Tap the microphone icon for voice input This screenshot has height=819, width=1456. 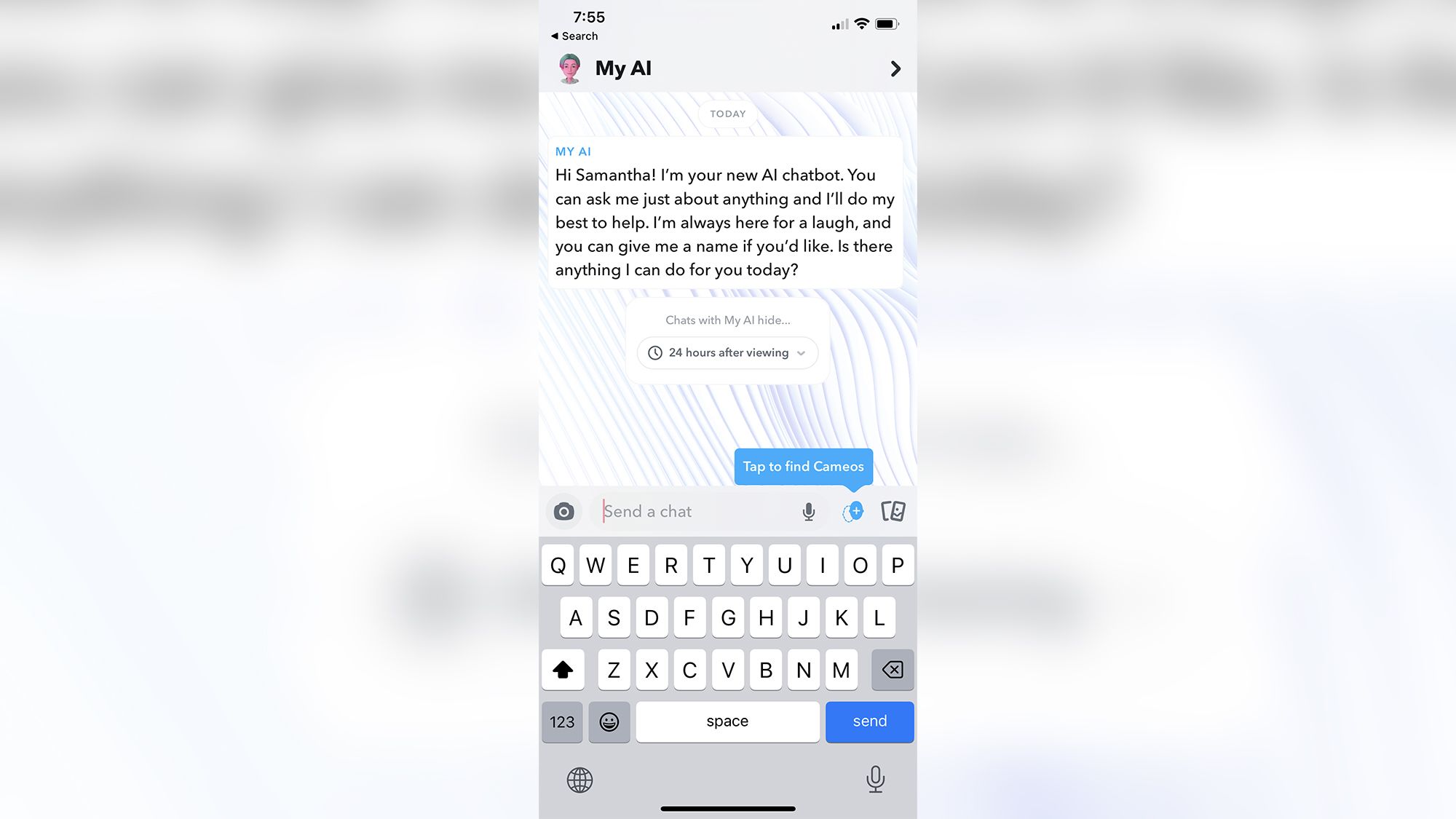pos(808,511)
